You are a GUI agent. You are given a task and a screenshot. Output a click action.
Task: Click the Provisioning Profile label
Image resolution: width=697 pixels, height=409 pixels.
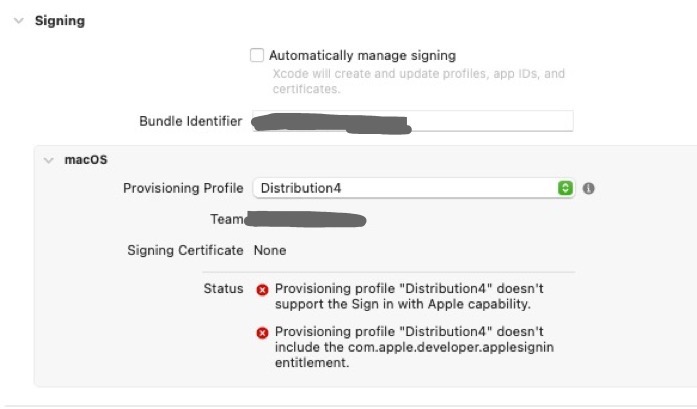183,188
